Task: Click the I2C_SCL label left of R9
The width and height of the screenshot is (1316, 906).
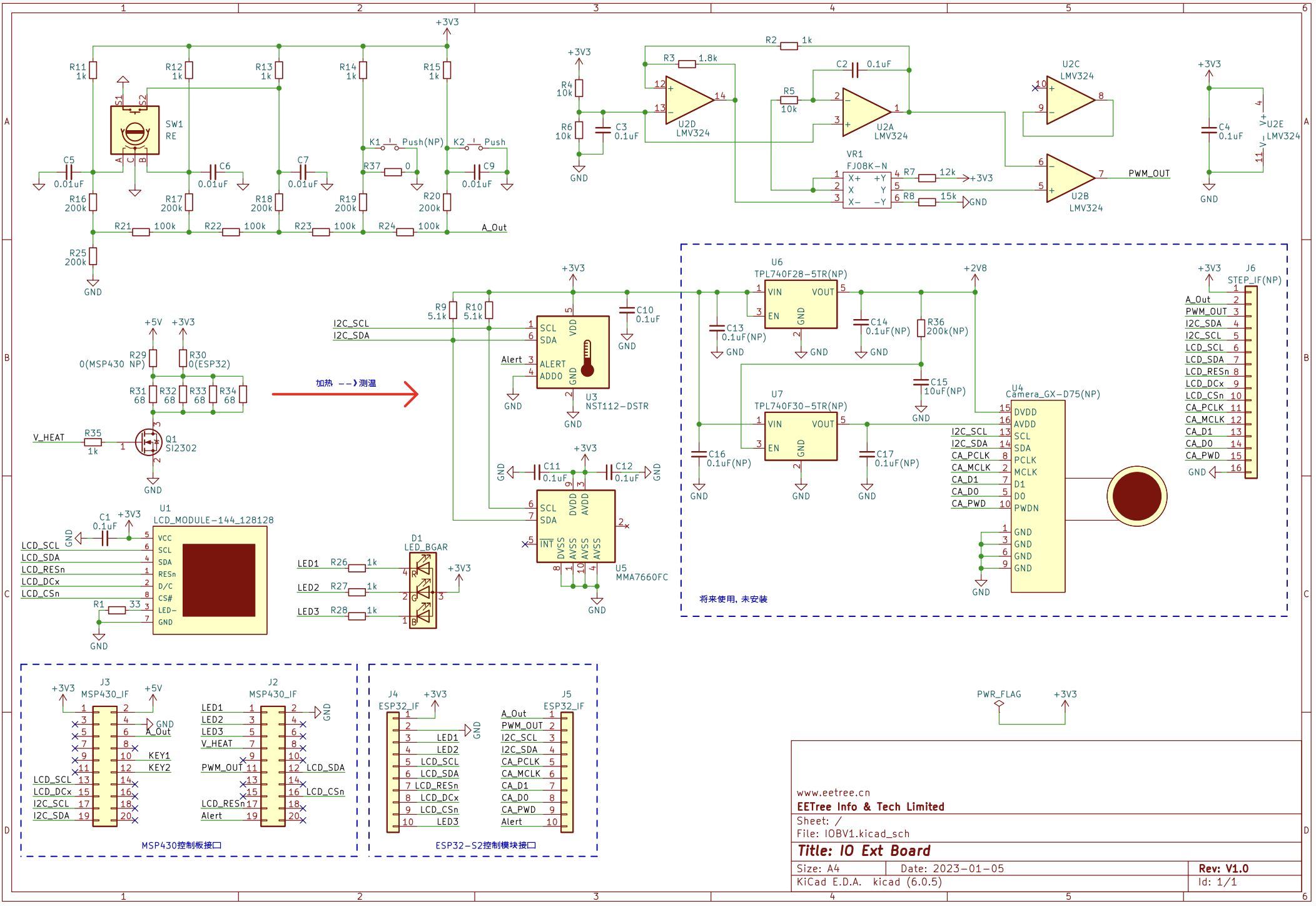Action: (351, 323)
